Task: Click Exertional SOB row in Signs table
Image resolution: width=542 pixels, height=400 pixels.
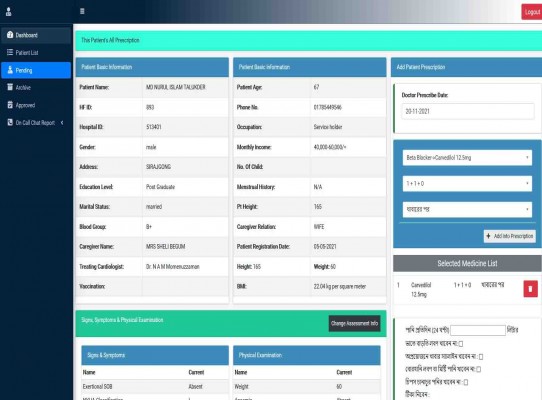Action: 155,387
